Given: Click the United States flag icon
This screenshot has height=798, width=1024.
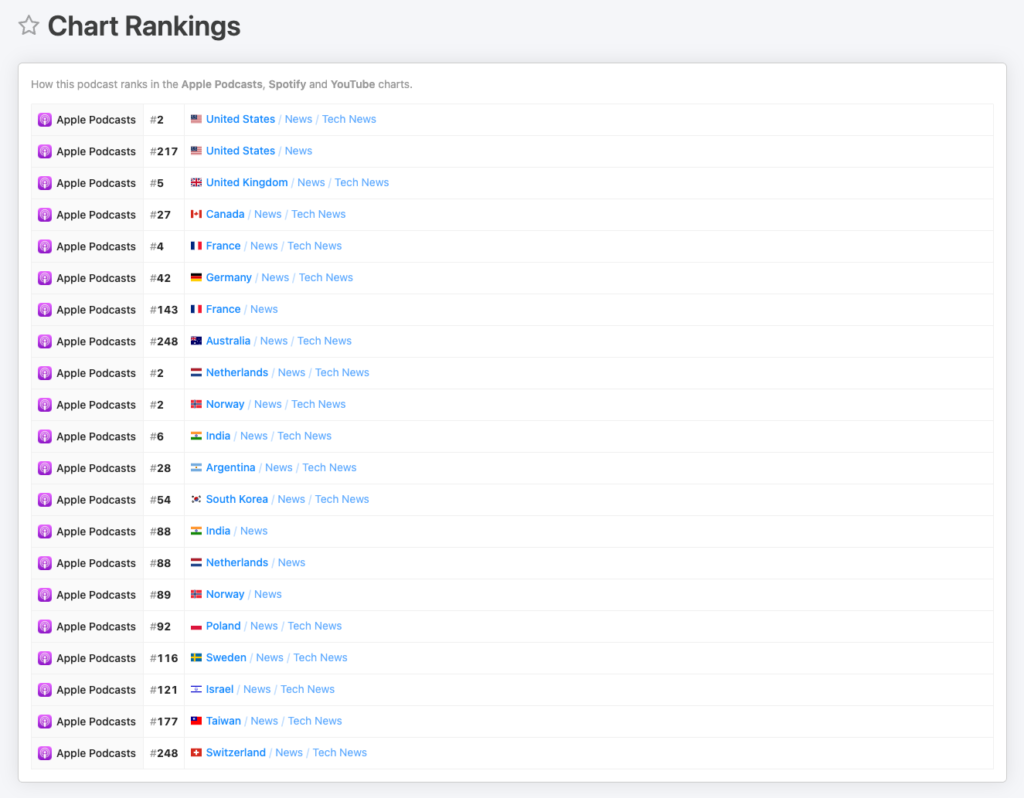Looking at the screenshot, I should [197, 118].
